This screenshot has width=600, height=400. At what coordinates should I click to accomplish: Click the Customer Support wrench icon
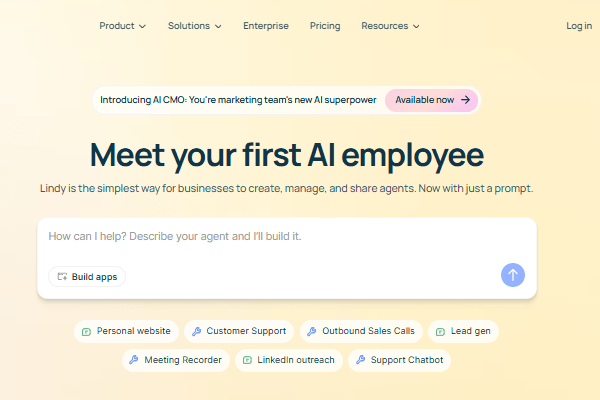197,331
